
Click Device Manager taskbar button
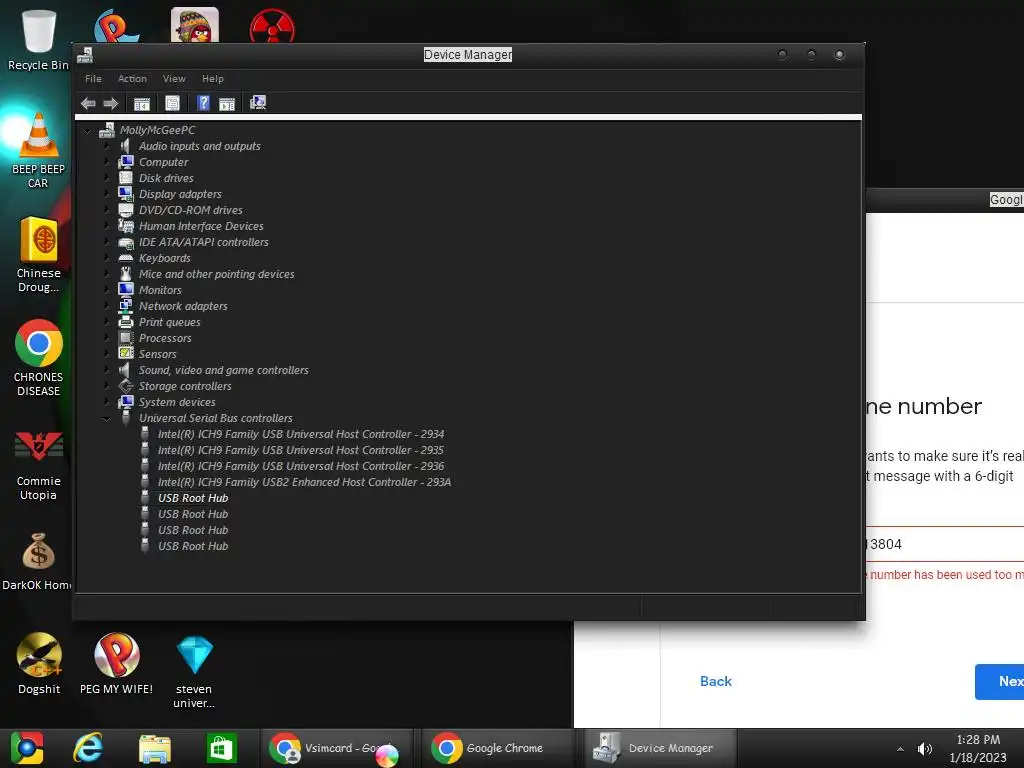point(660,748)
